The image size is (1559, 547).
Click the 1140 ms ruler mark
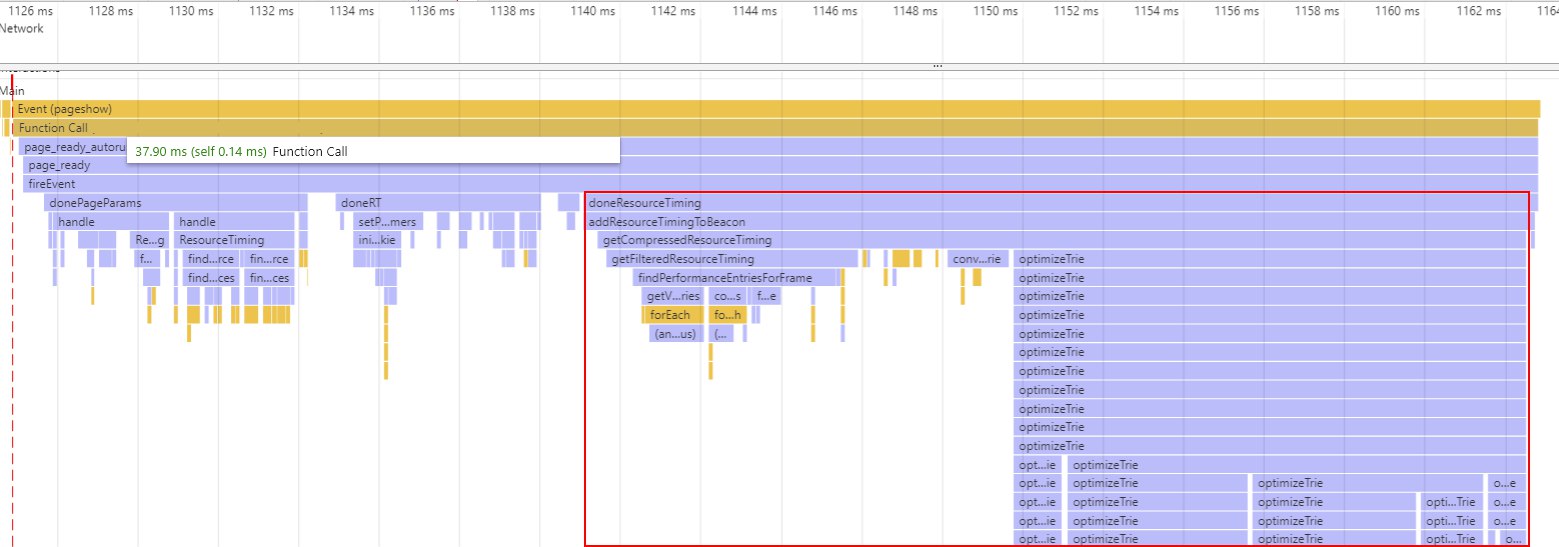click(x=593, y=10)
